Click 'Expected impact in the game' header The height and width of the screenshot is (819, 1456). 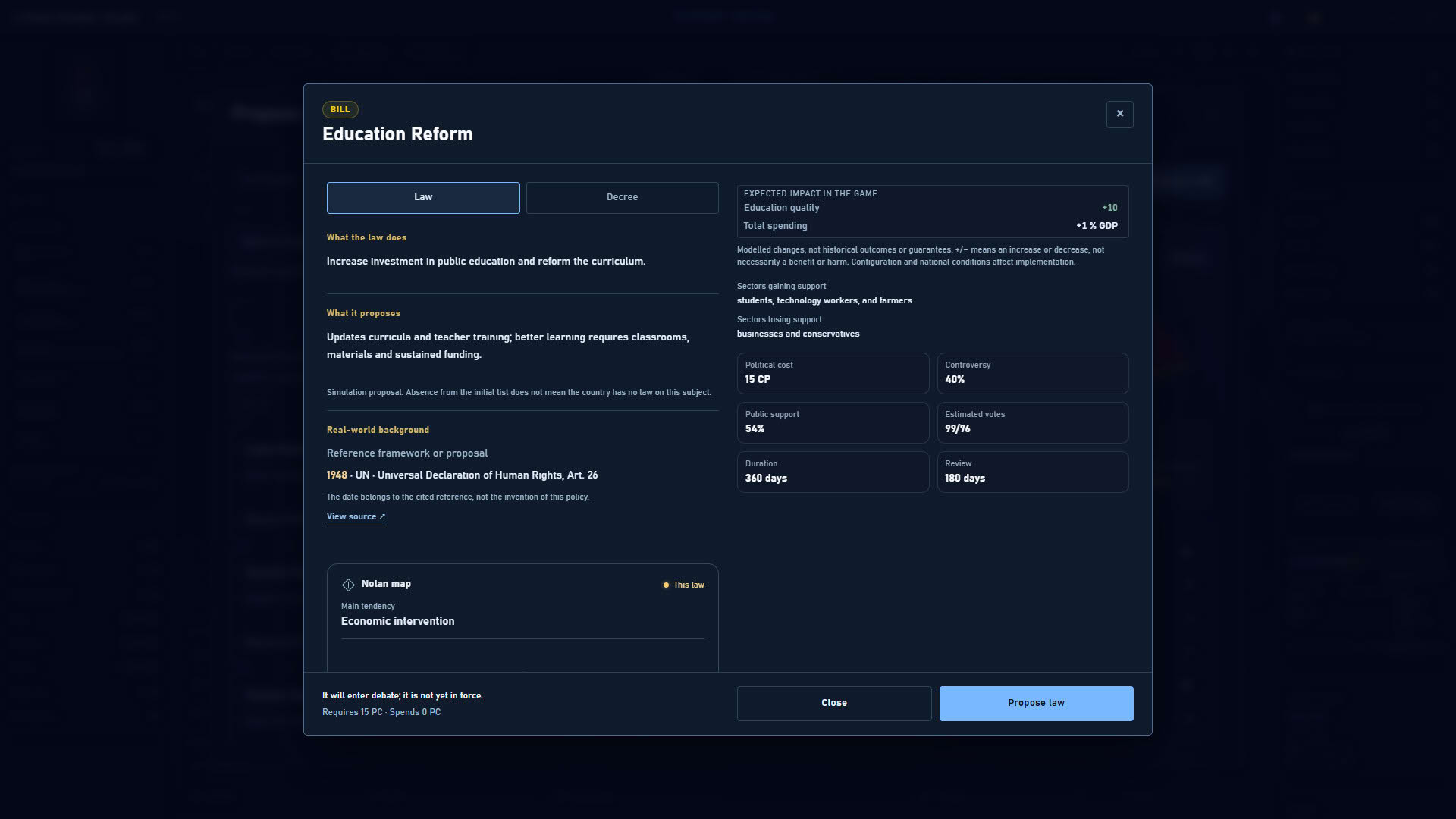(x=810, y=193)
